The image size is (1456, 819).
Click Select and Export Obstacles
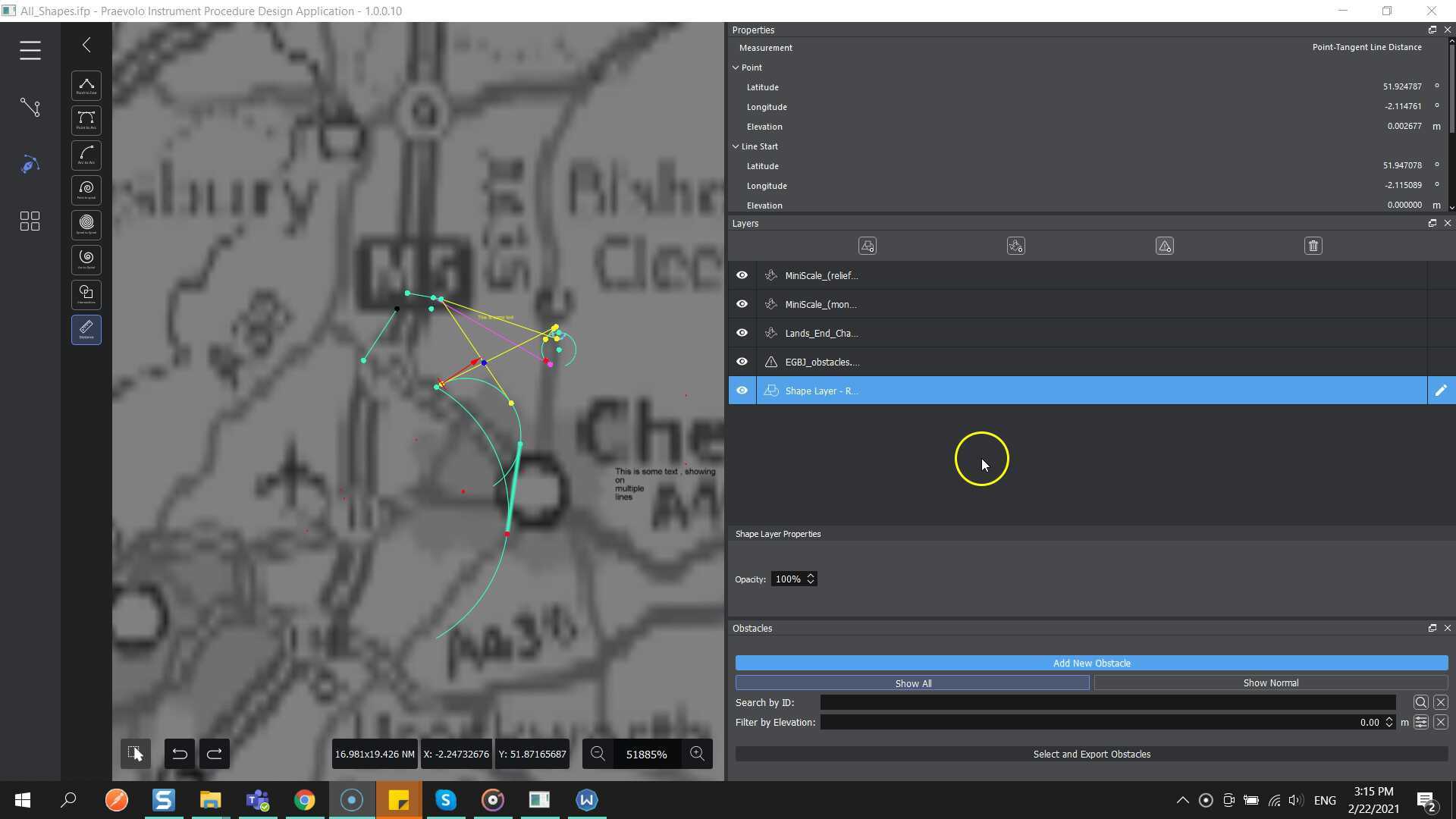click(x=1091, y=754)
